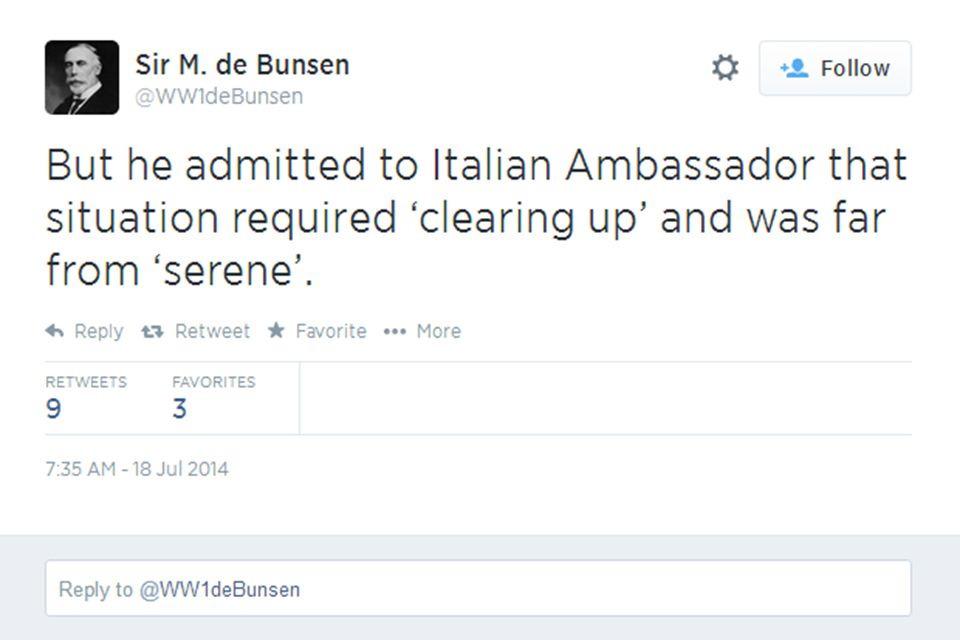Click the "Favorite" text label
The width and height of the screenshot is (960, 640).
pyautogui.click(x=331, y=331)
